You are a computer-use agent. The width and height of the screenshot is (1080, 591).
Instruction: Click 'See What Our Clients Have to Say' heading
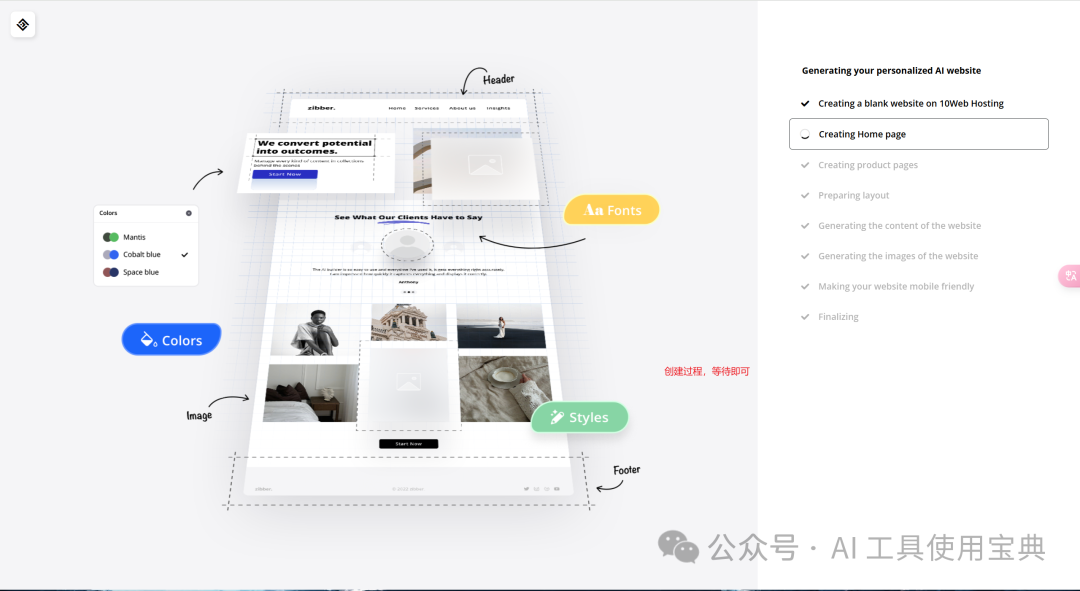point(408,217)
